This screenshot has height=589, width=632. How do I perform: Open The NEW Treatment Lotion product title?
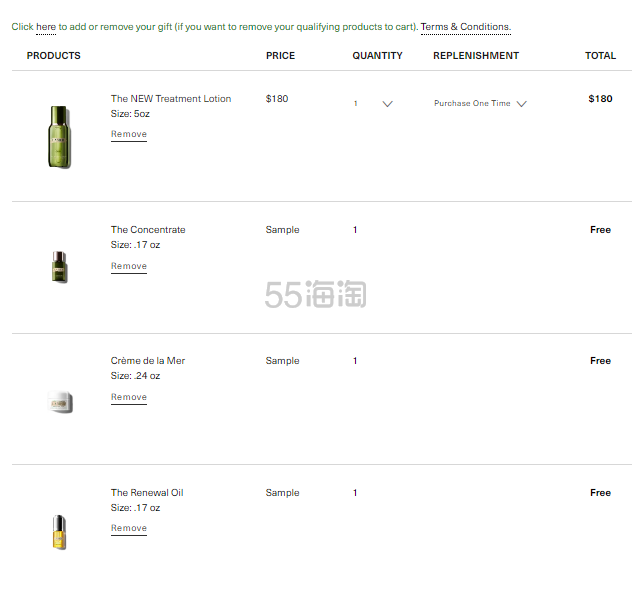[x=171, y=99]
